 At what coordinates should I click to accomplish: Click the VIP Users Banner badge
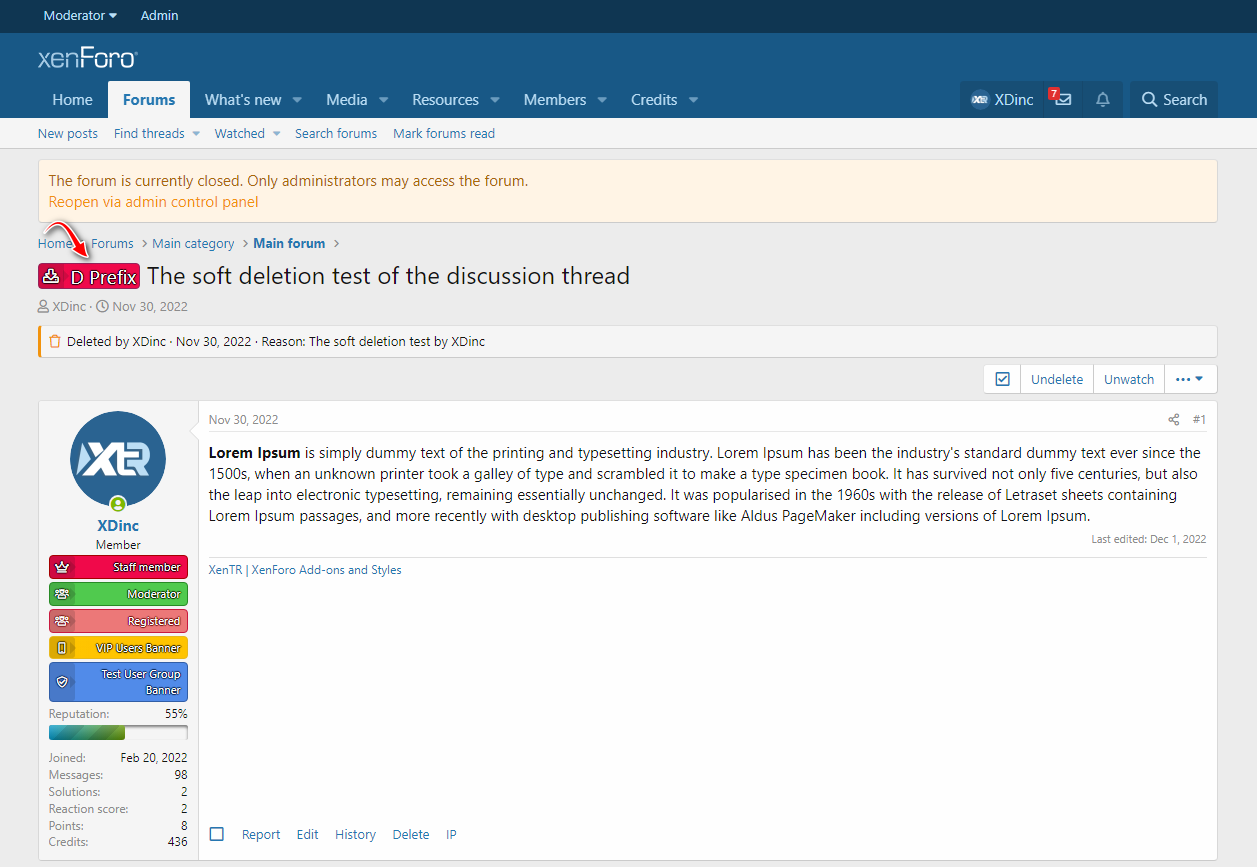(x=118, y=648)
